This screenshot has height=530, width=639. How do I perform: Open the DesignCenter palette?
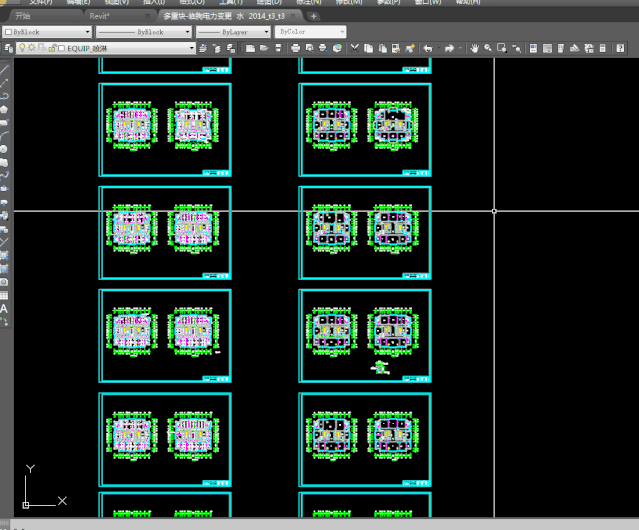[x=547, y=48]
